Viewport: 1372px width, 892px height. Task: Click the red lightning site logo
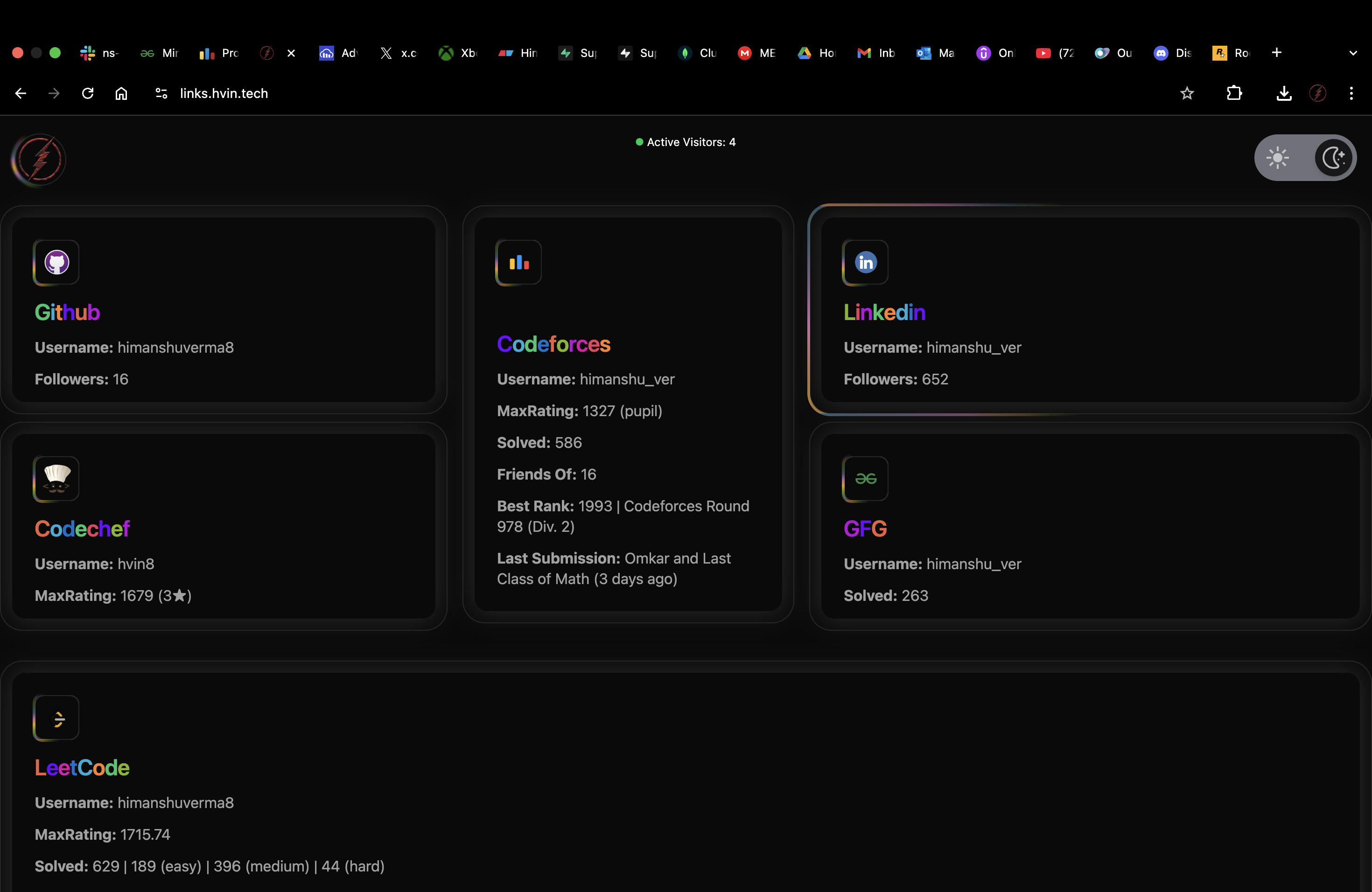(39, 160)
